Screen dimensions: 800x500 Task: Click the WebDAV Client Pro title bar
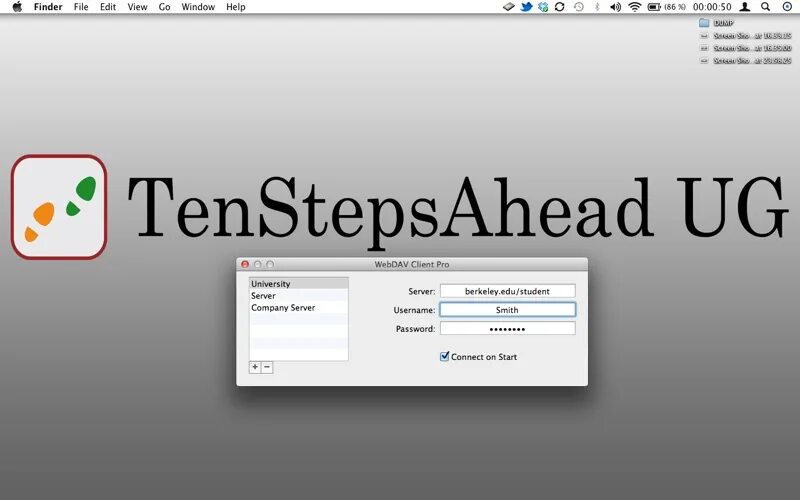[x=412, y=264]
